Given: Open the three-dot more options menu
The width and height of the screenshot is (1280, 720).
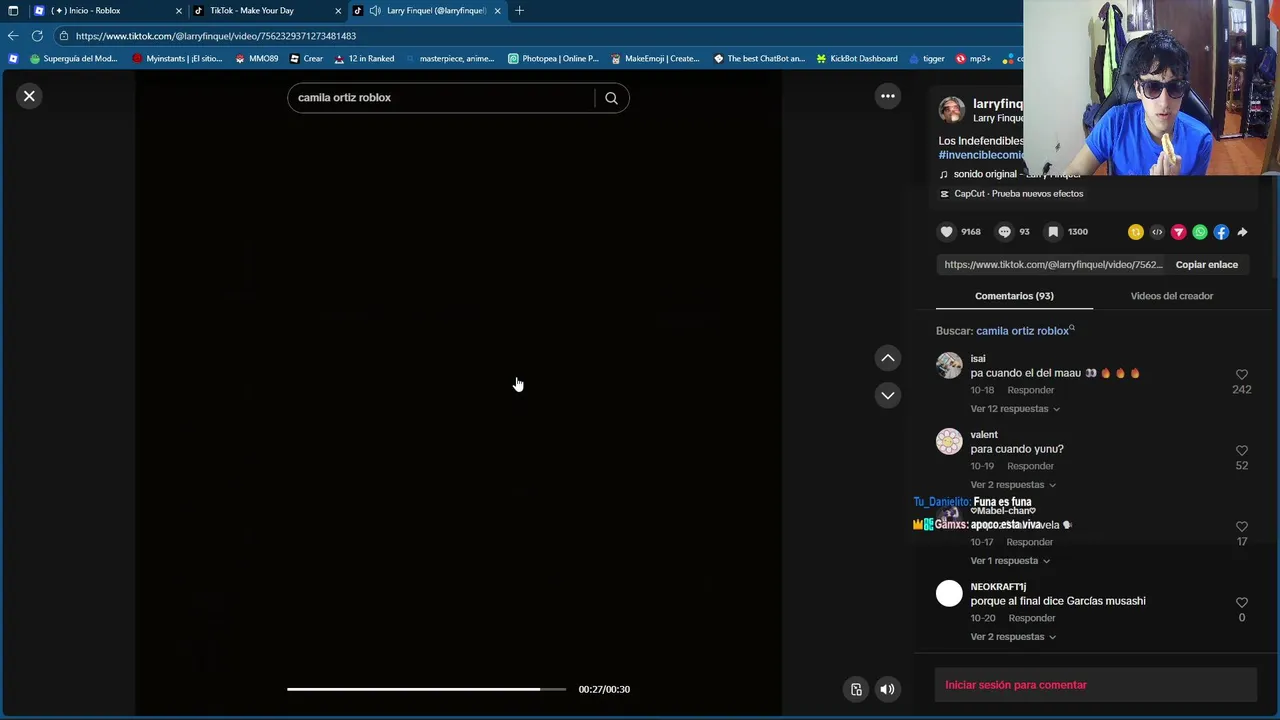Looking at the screenshot, I should click(887, 96).
